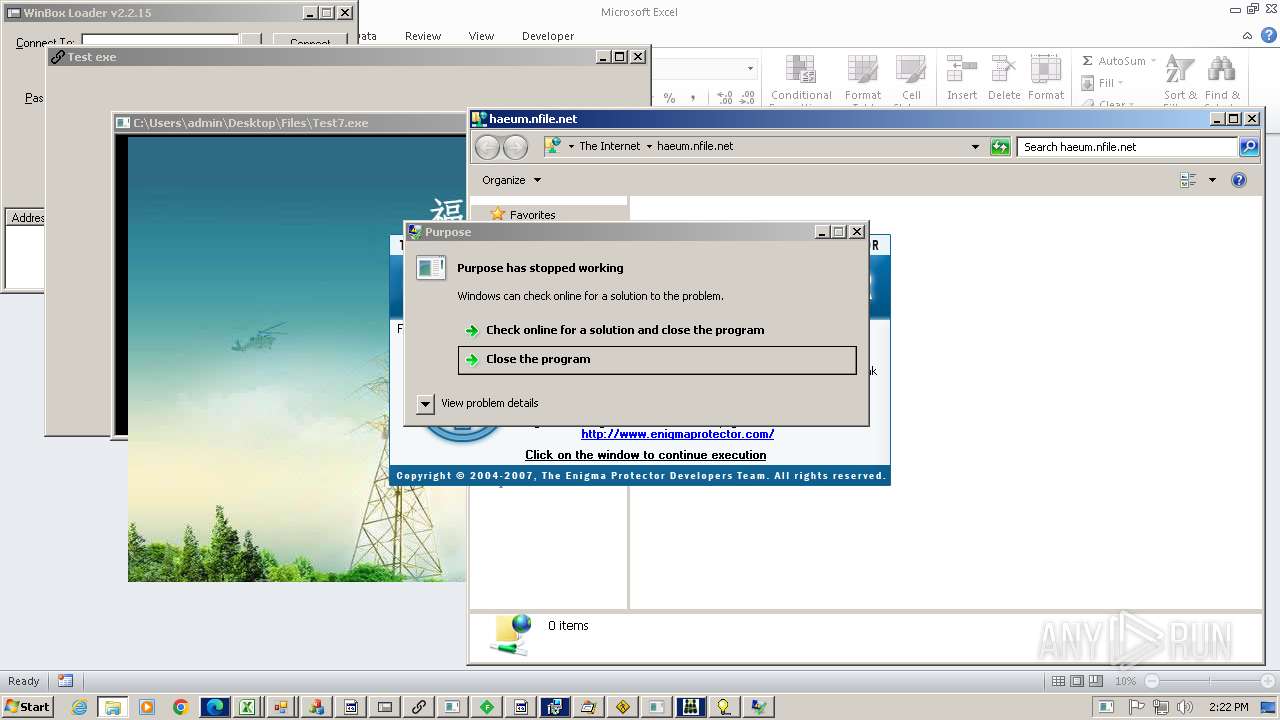
Task: Click explorer window help icon
Action: coord(1239,180)
